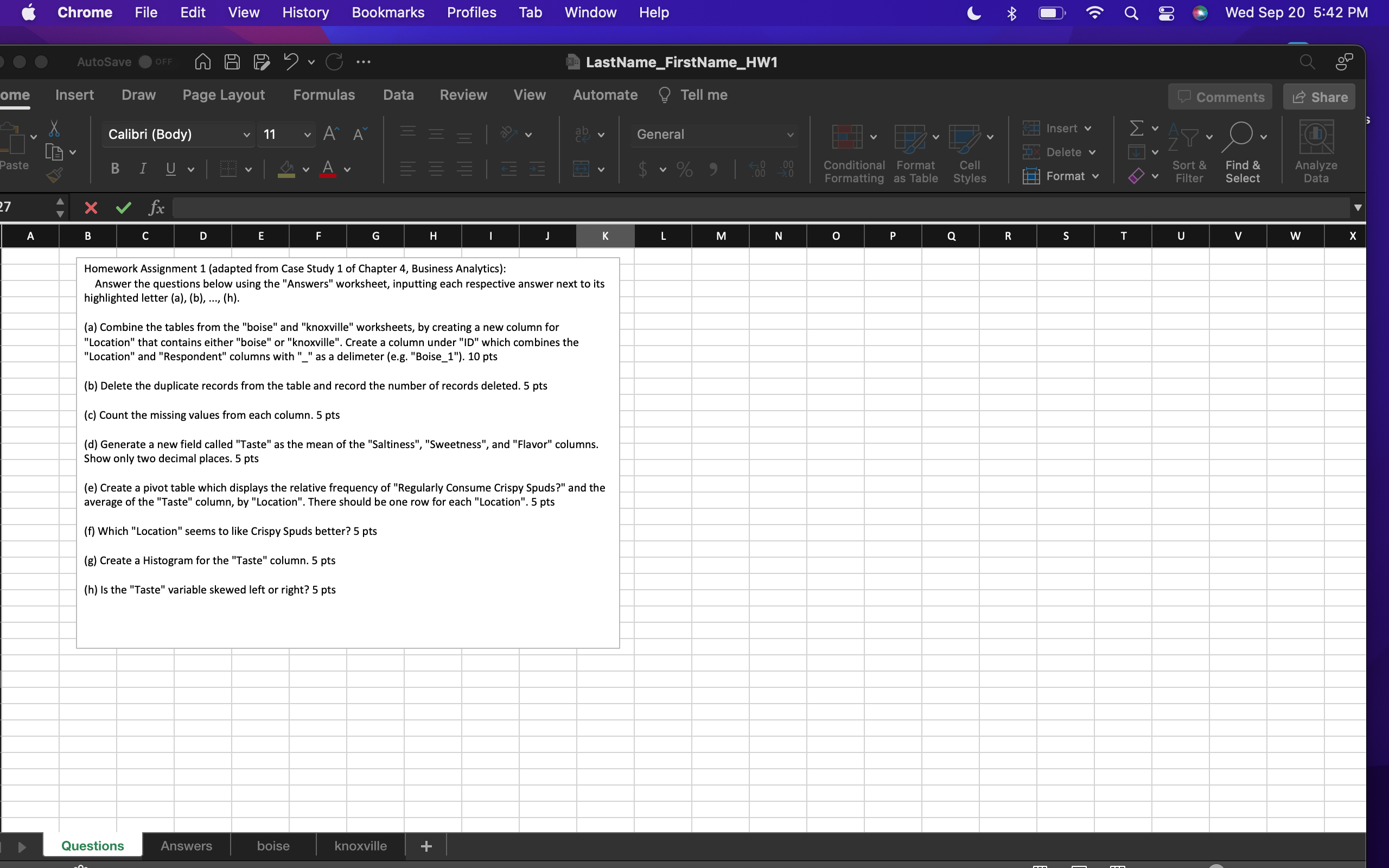This screenshot has height=868, width=1389.
Task: Switch to the Answers worksheet tab
Action: [x=187, y=846]
